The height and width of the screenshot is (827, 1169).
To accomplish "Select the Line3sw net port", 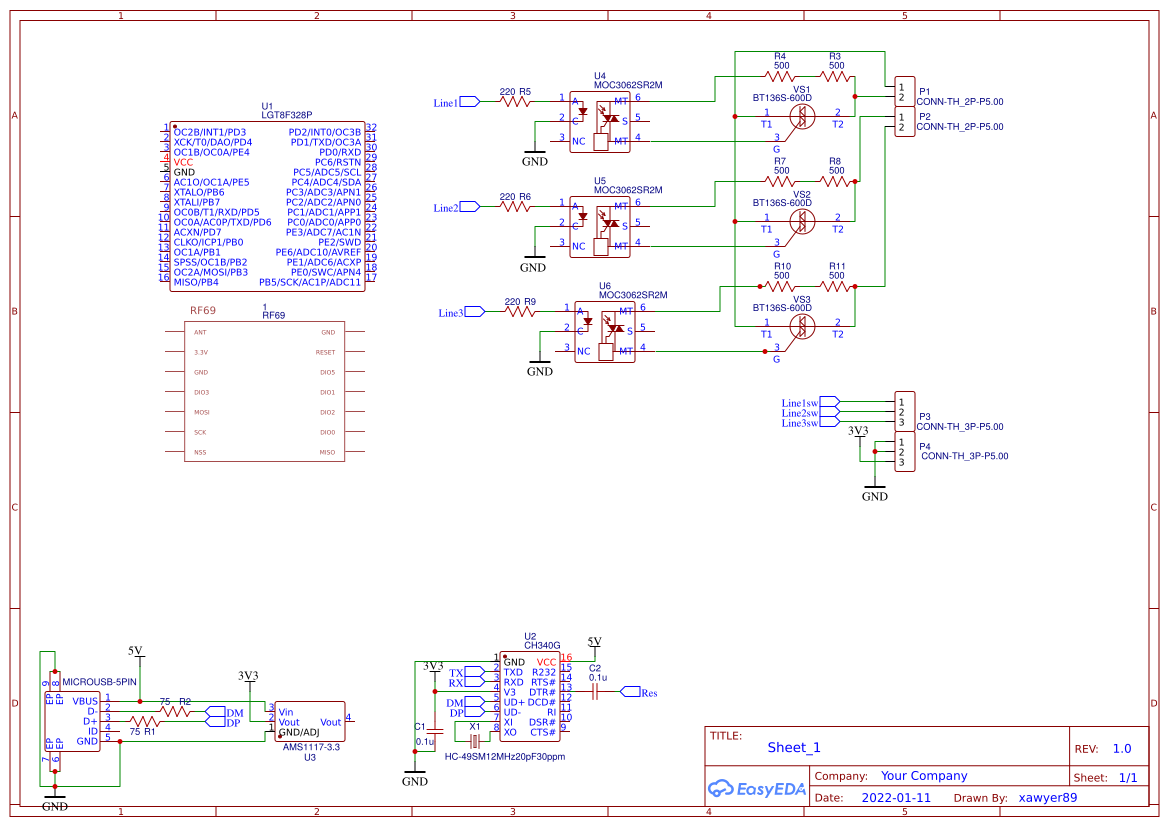I will 829,423.
